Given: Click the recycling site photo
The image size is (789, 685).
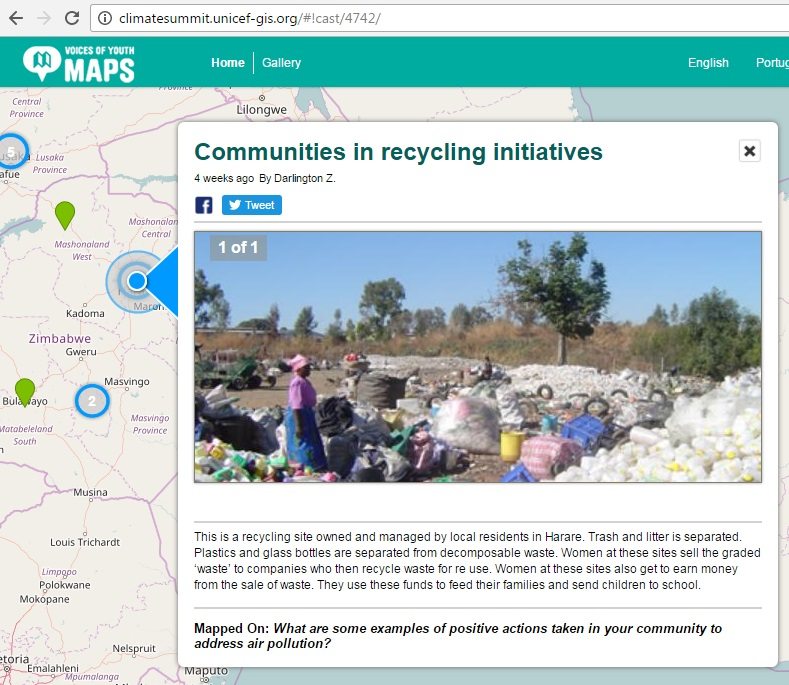Looking at the screenshot, I should click(x=477, y=357).
